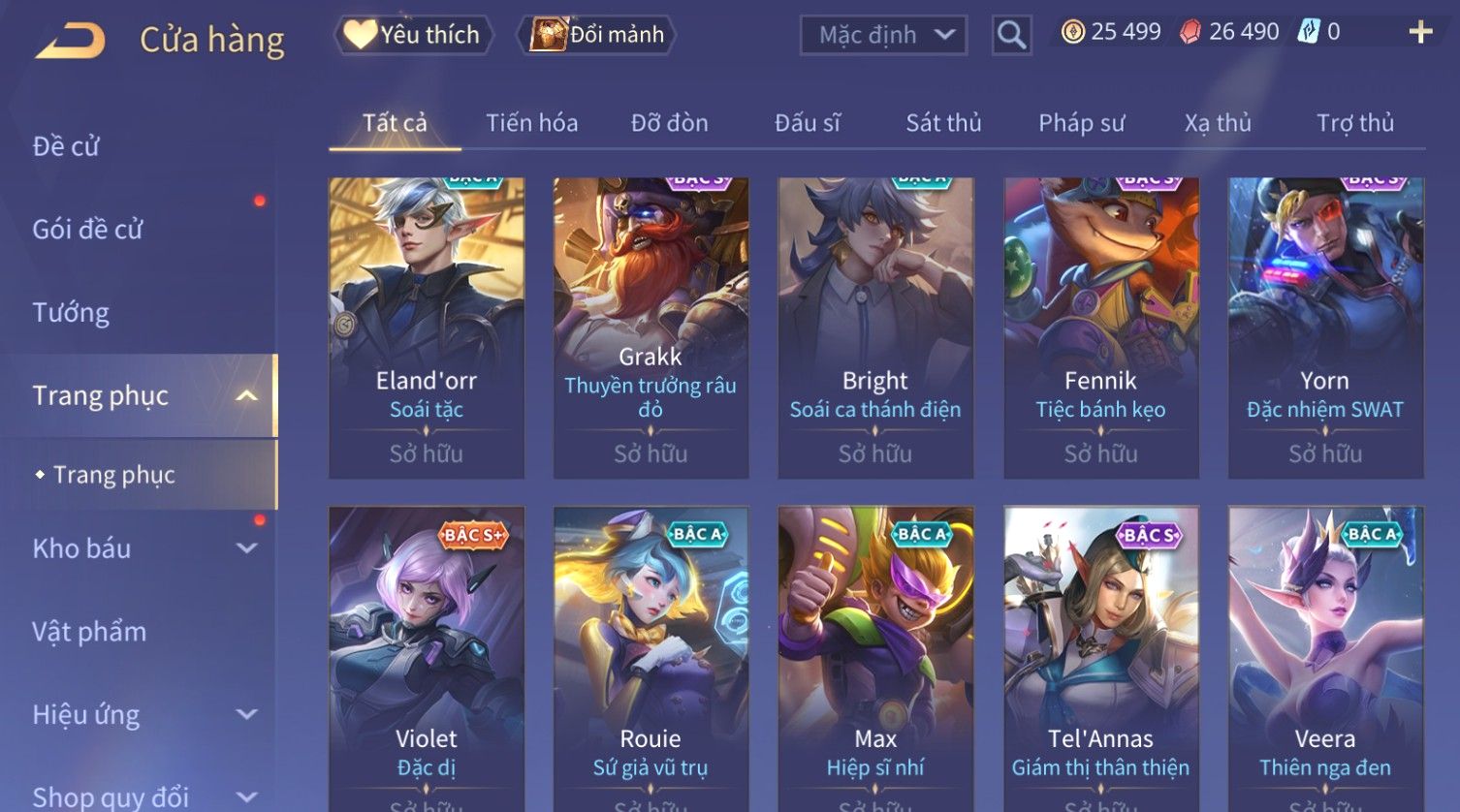The width and height of the screenshot is (1460, 812).
Task: Open the Mặc định sort dropdown
Action: [x=883, y=36]
